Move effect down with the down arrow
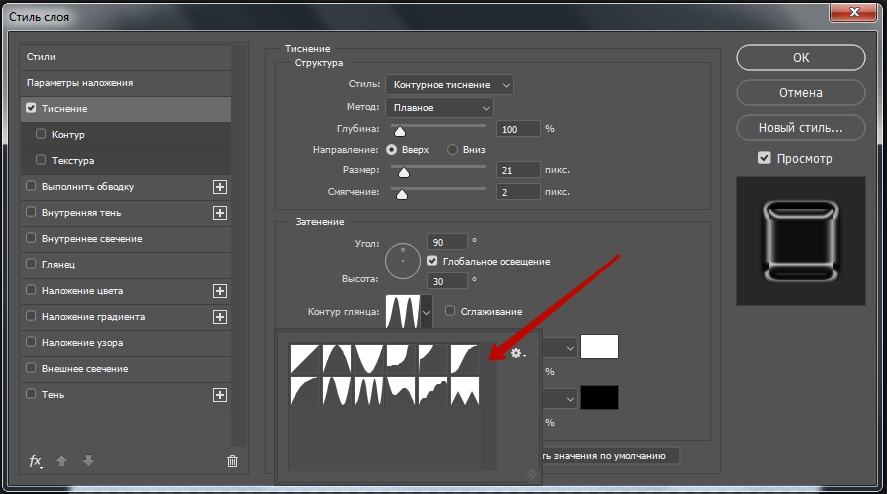This screenshot has height=494, width=887. tap(88, 461)
